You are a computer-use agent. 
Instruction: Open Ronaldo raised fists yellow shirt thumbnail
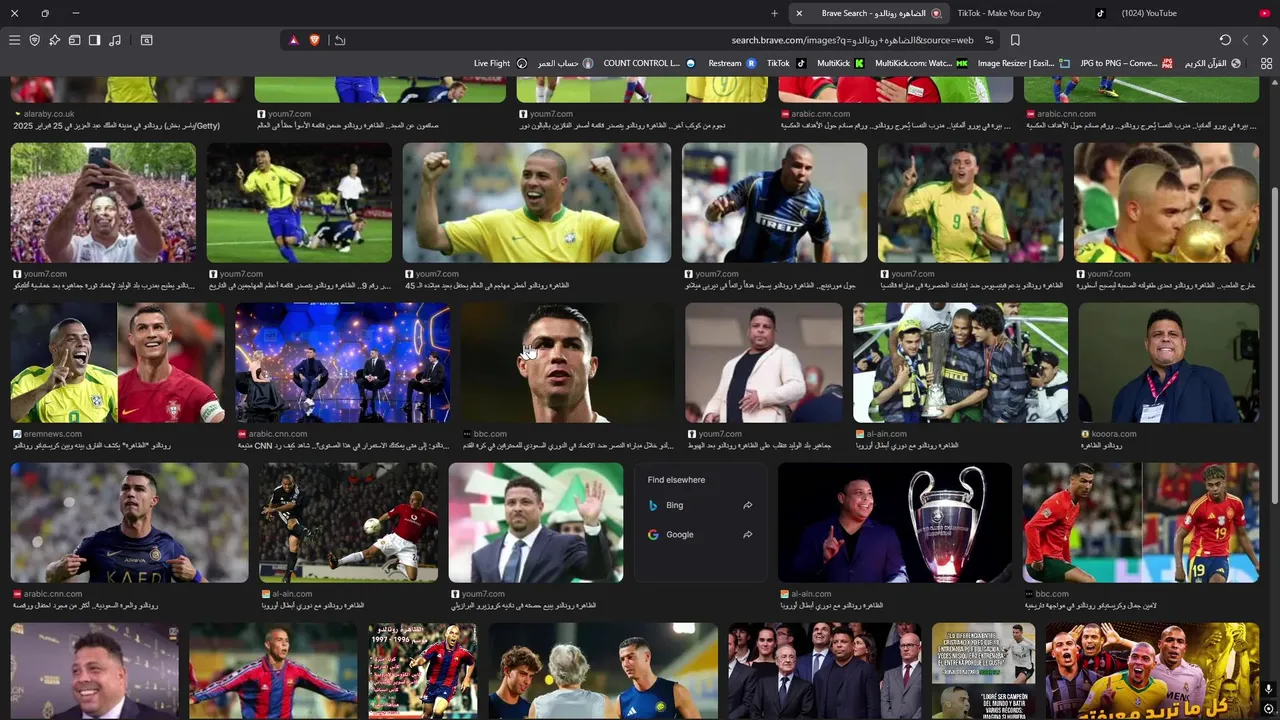pos(537,203)
